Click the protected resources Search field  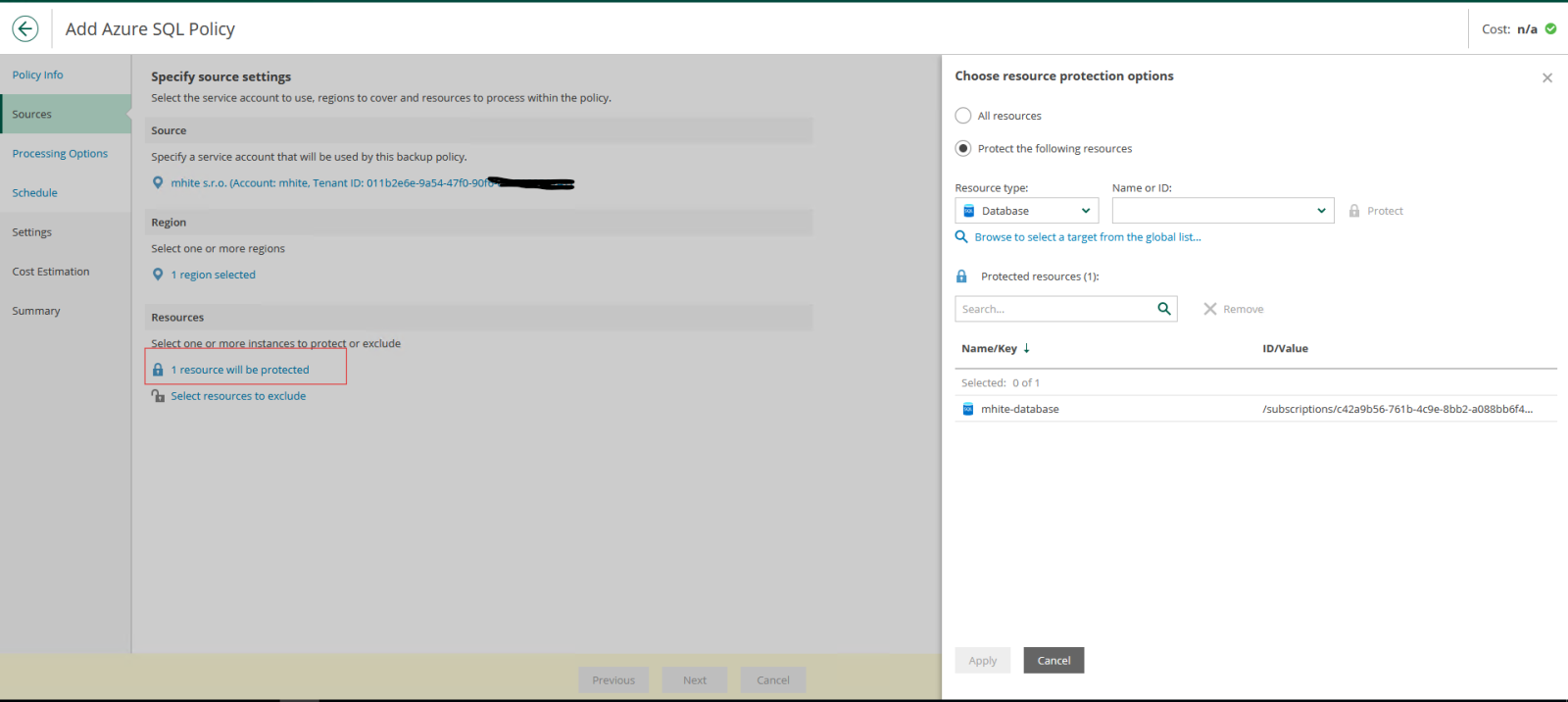pyautogui.click(x=1053, y=309)
